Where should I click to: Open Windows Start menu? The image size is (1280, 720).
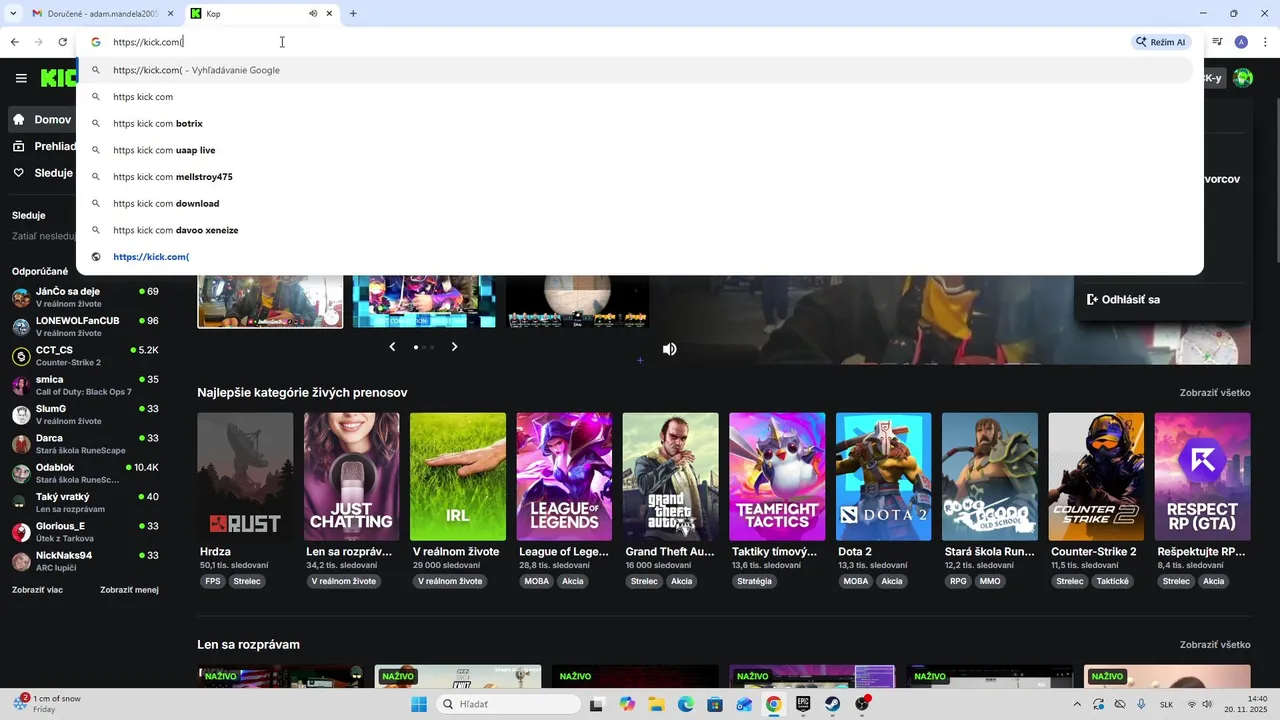coord(419,704)
